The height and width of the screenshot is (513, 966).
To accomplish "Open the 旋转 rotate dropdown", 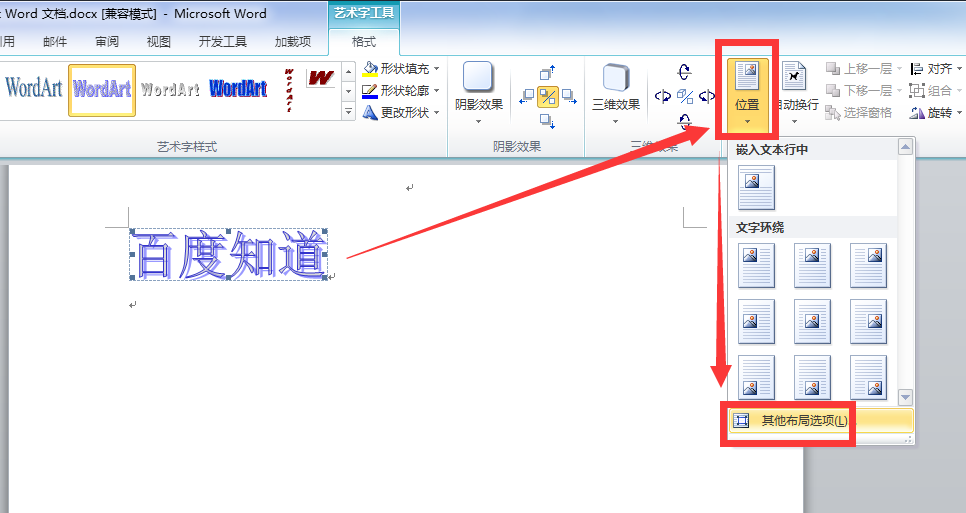I will point(936,113).
